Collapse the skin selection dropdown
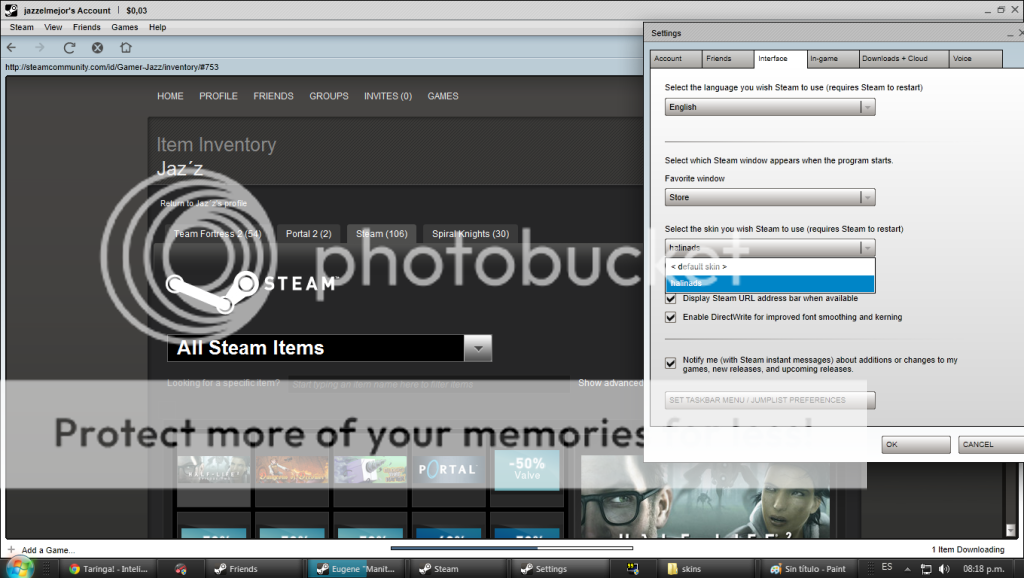Screen dimensions: 1024x578 click(770, 248)
